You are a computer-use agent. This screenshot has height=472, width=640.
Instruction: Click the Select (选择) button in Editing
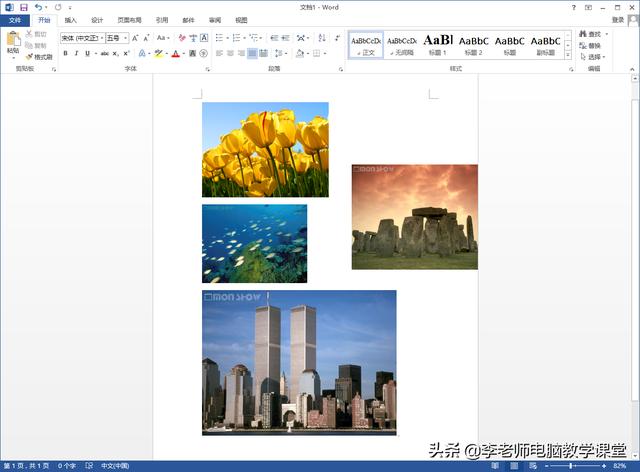[592, 57]
